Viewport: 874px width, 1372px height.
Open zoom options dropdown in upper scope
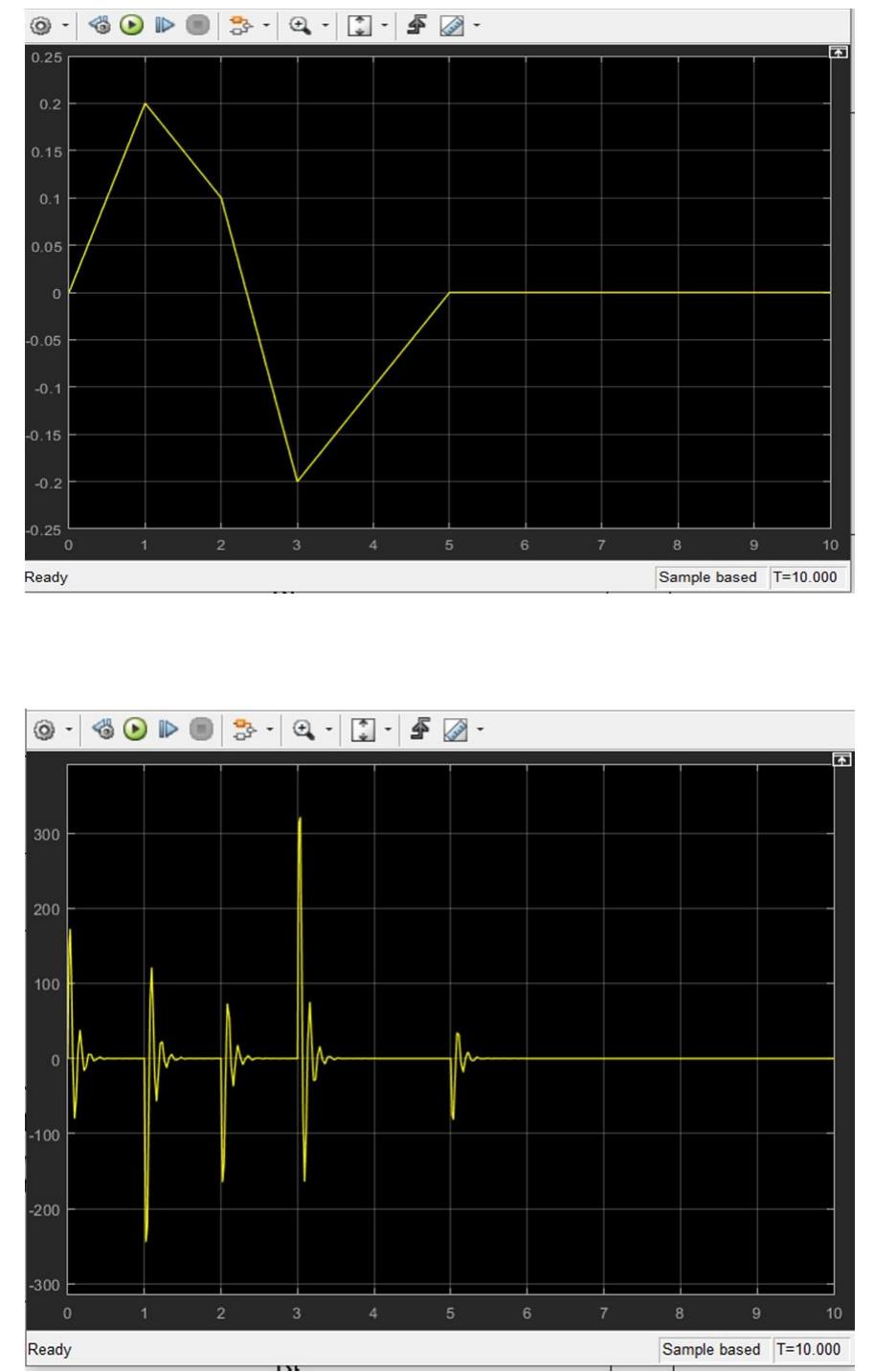point(325,26)
